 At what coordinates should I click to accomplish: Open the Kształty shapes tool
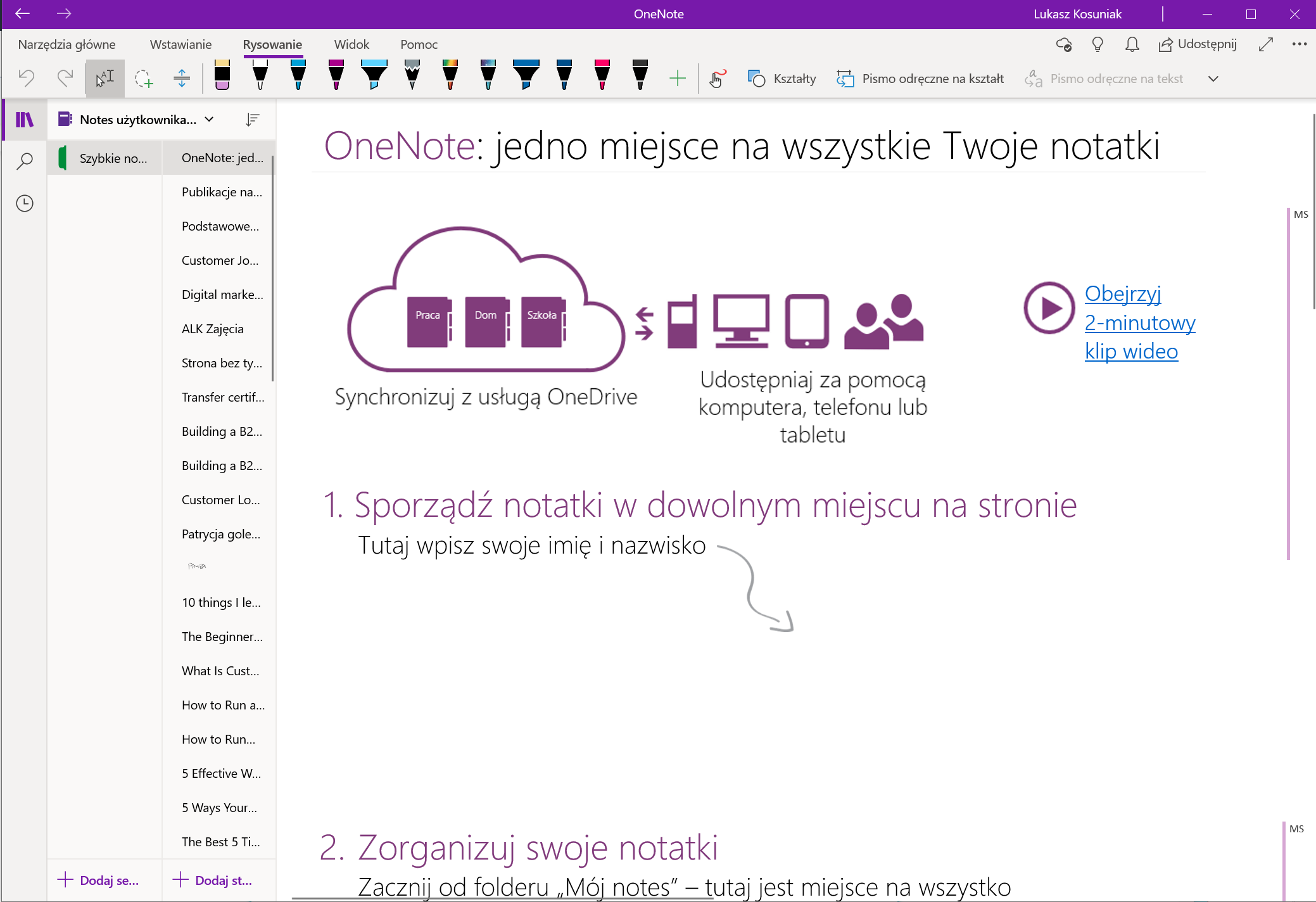coord(781,79)
